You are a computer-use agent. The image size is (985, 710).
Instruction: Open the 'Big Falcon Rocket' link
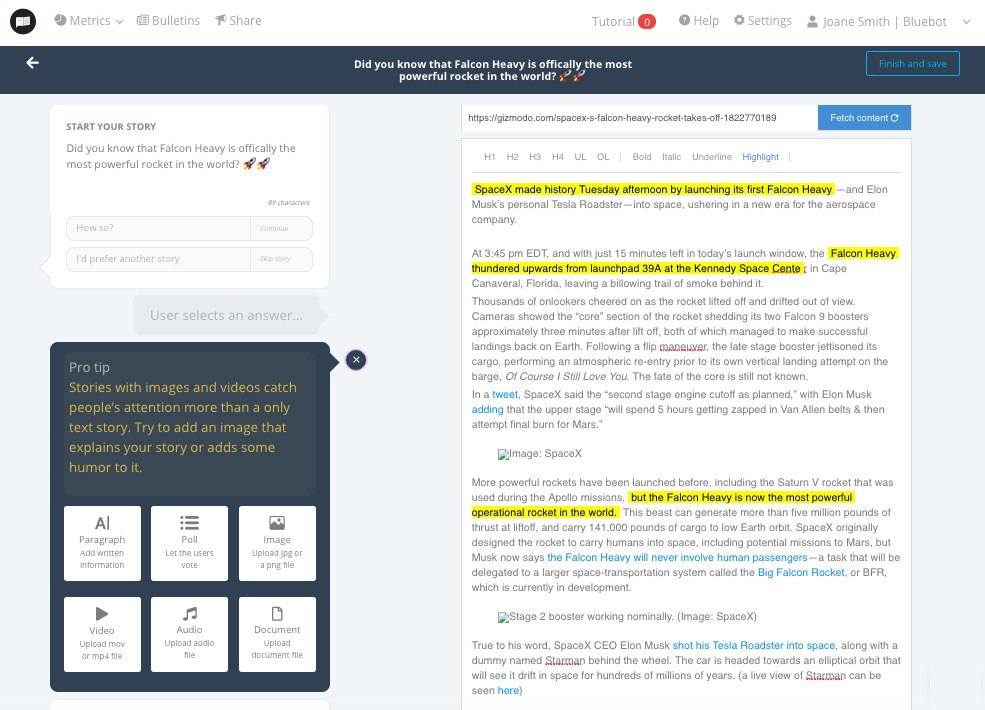(x=801, y=572)
